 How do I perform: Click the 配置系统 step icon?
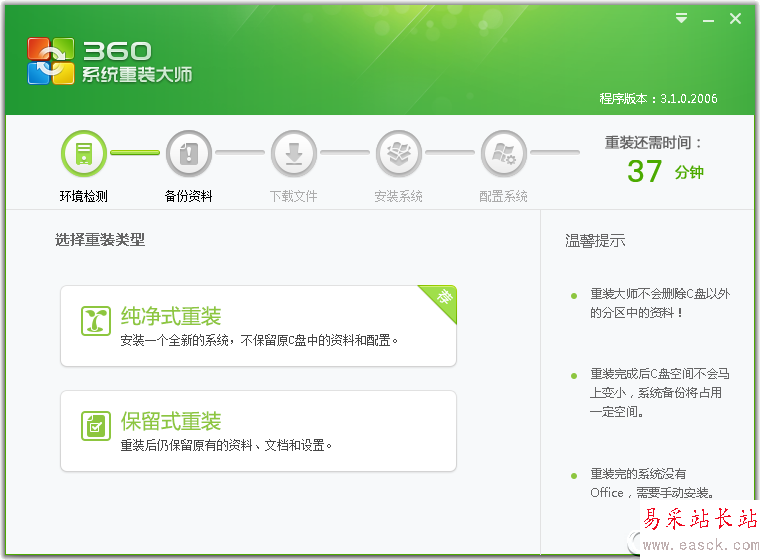click(504, 153)
